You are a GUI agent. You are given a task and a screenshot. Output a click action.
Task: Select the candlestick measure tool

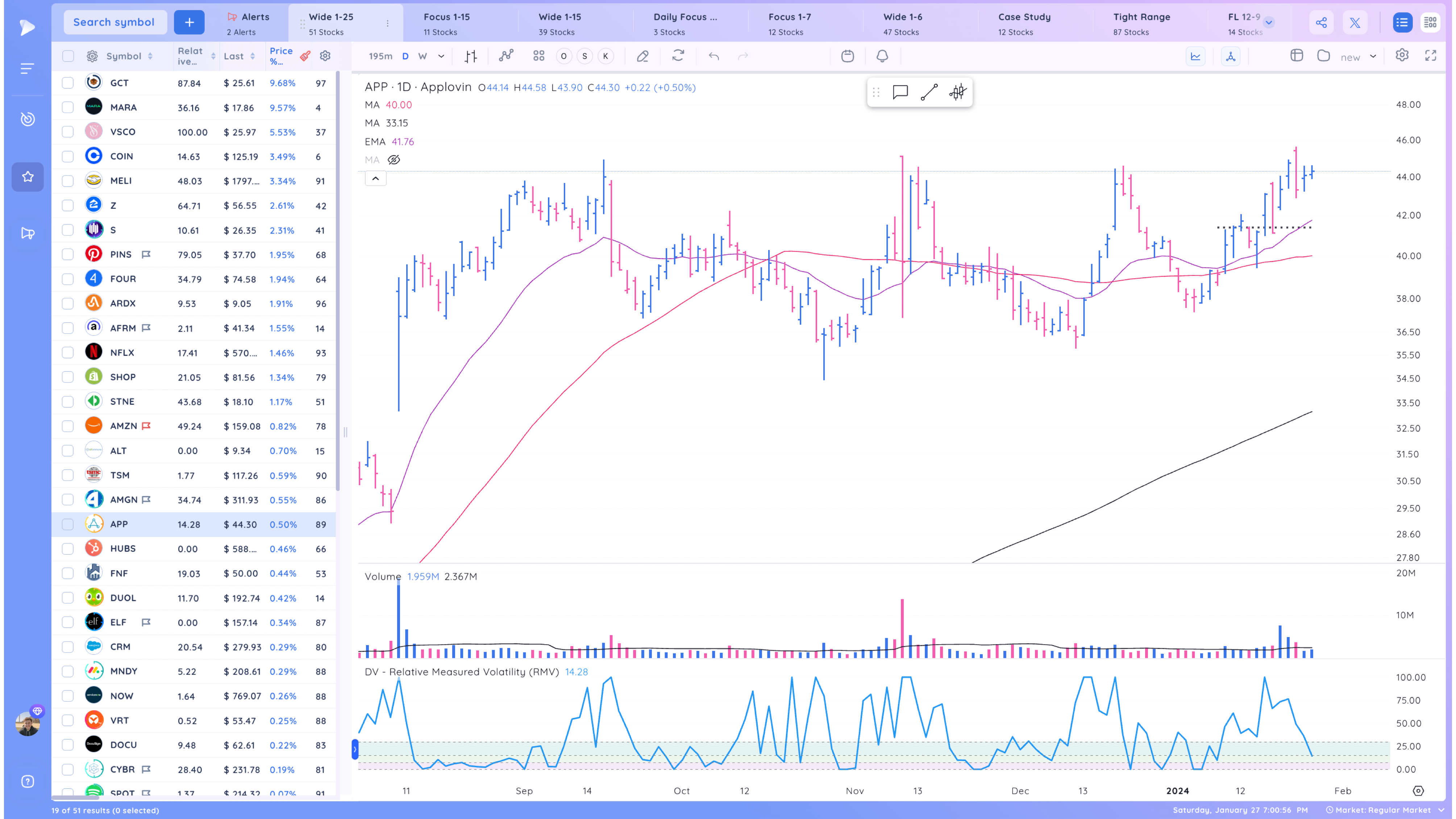958,92
